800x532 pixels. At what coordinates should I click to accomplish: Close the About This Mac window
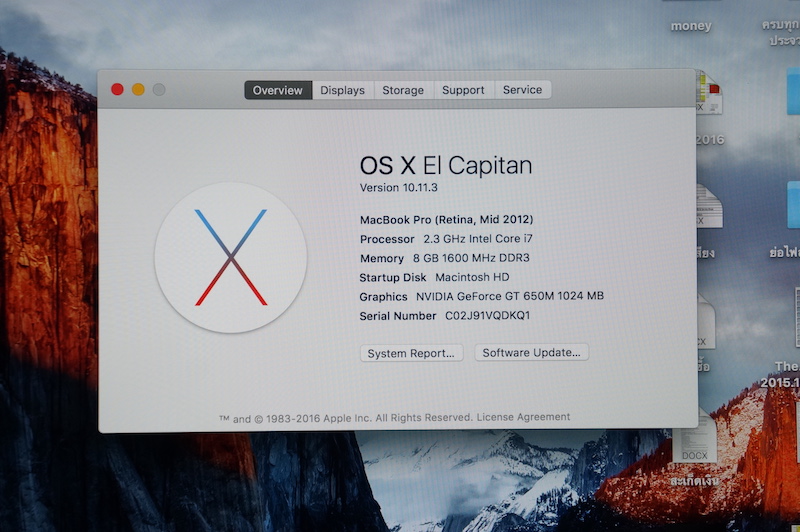[x=117, y=89]
